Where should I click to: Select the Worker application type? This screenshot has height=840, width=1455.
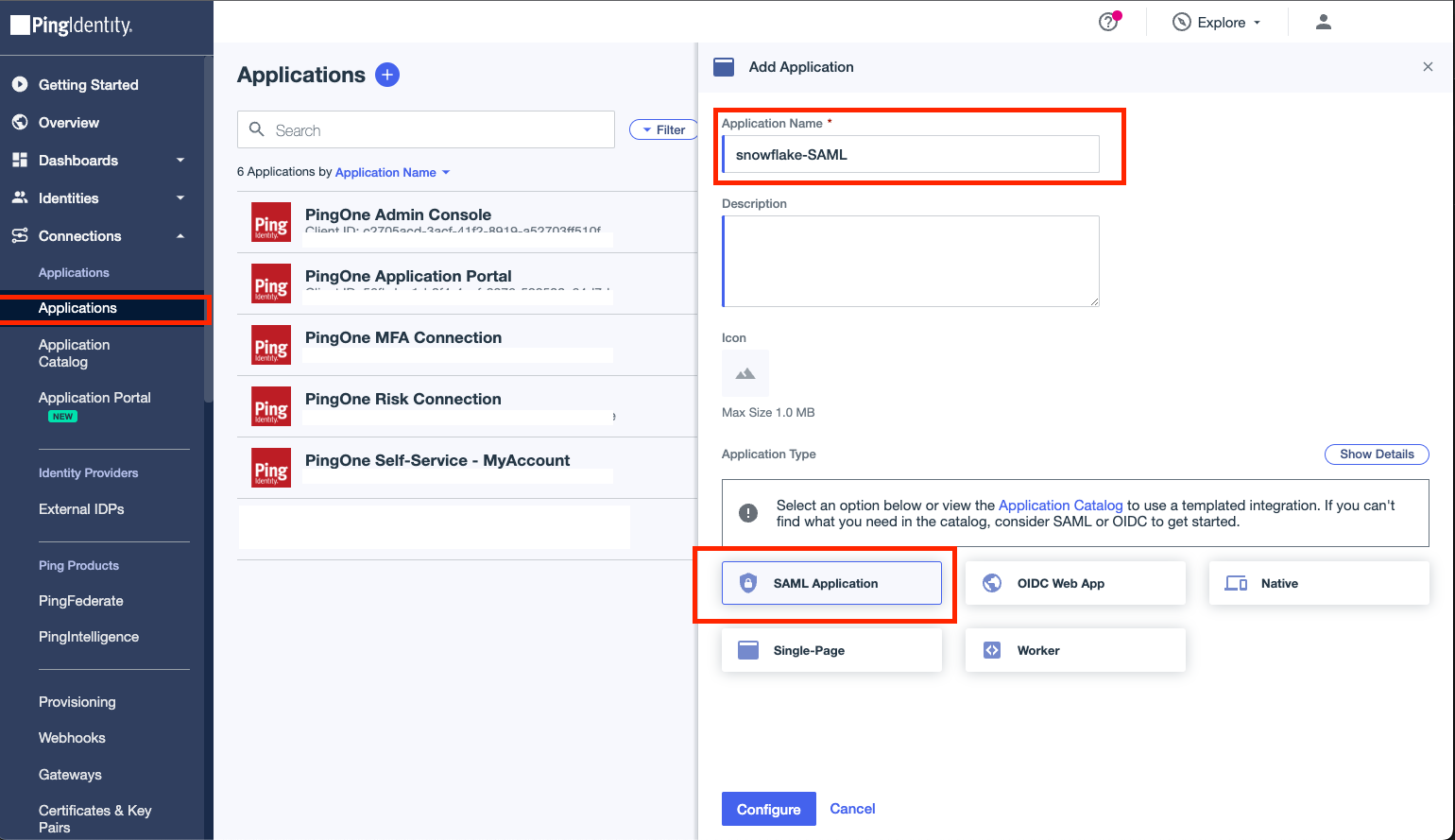coord(1075,650)
